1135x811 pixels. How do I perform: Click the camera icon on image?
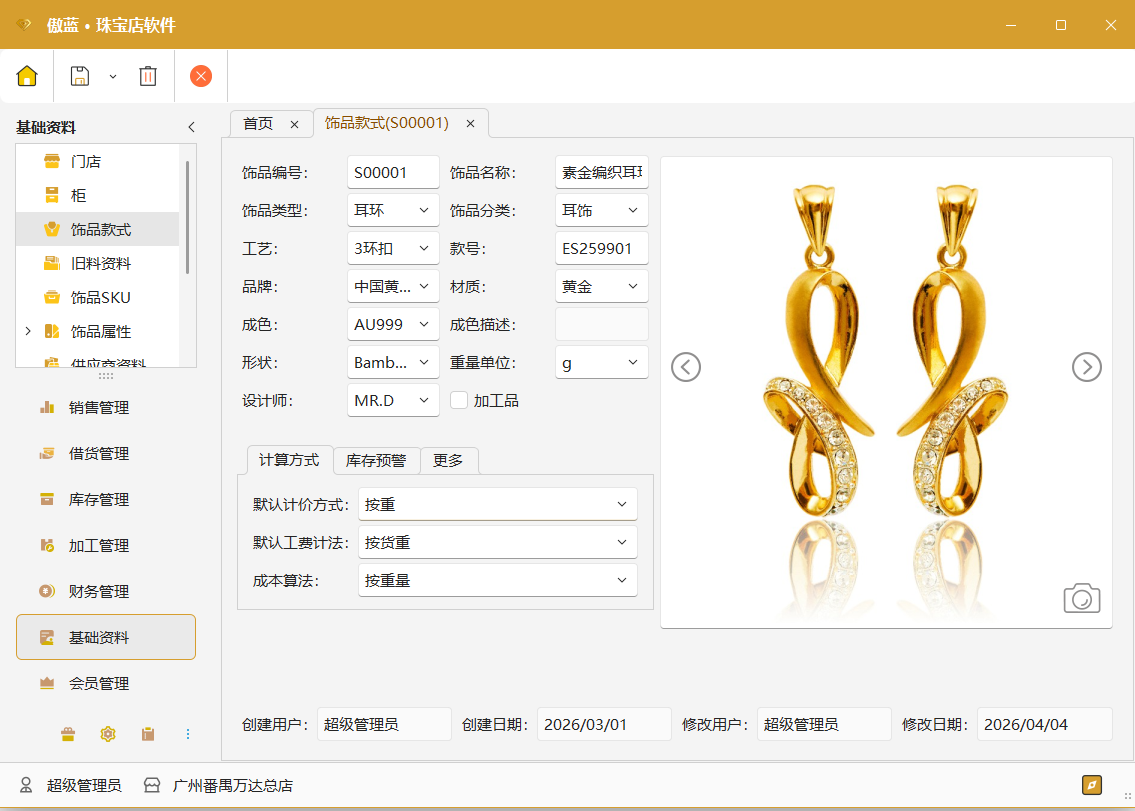click(1081, 598)
